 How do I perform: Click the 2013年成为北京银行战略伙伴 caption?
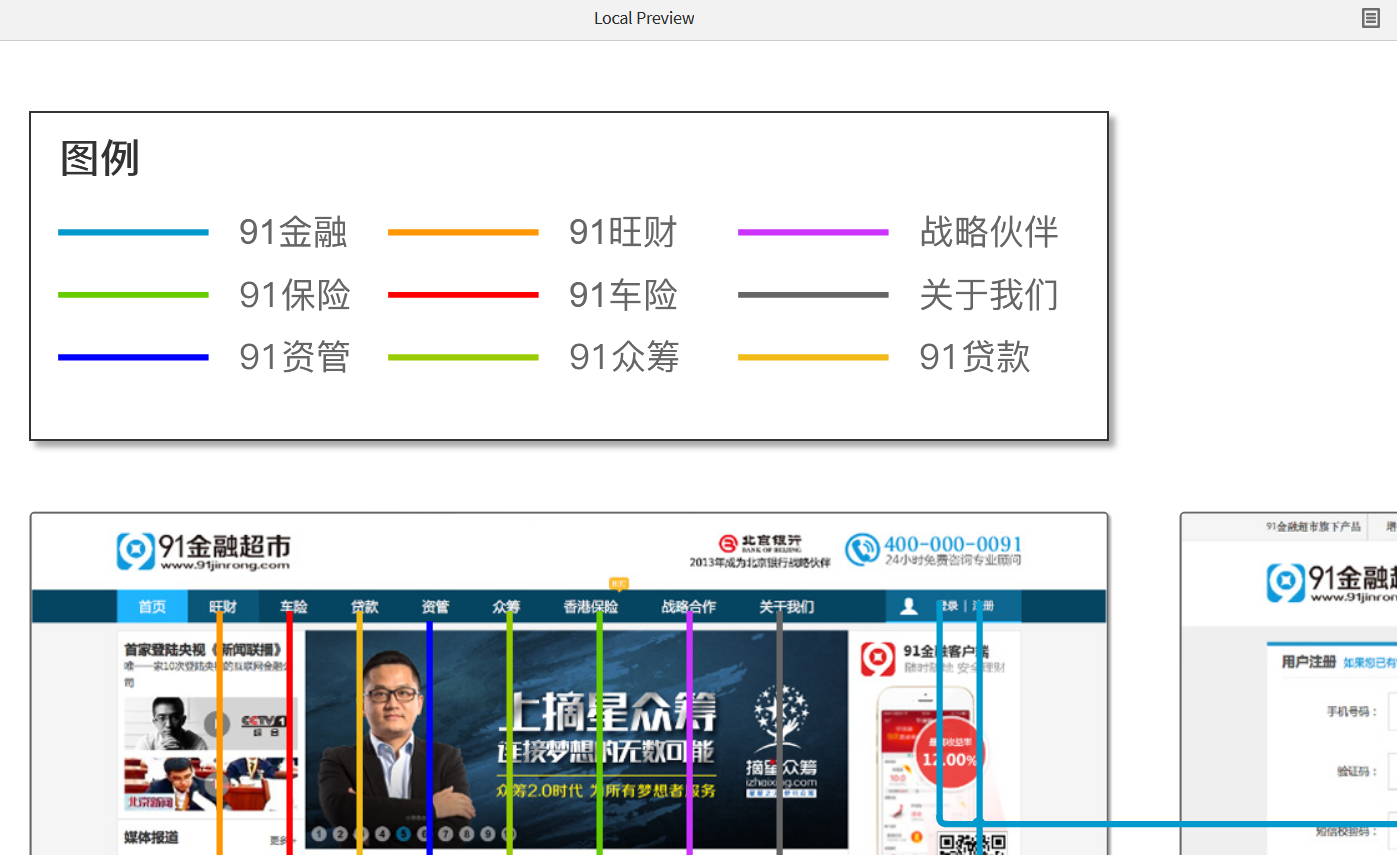point(760,562)
